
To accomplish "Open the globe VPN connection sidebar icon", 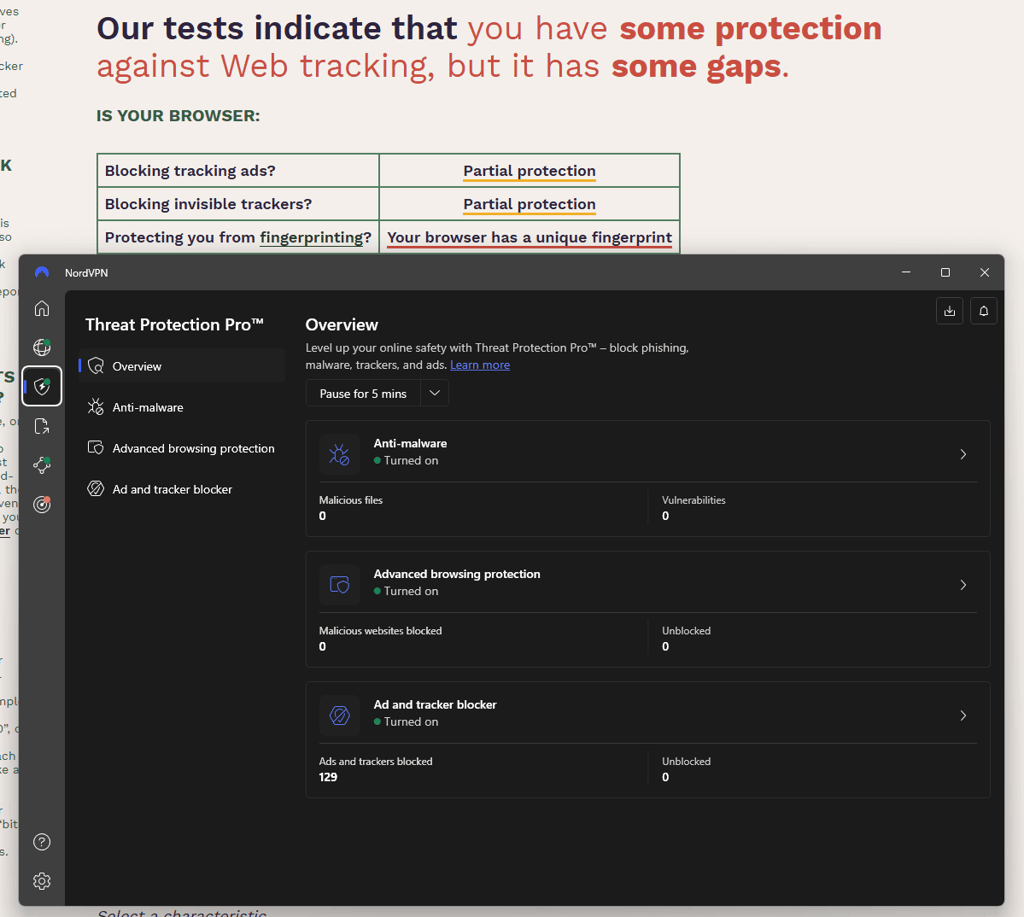I will [x=42, y=347].
